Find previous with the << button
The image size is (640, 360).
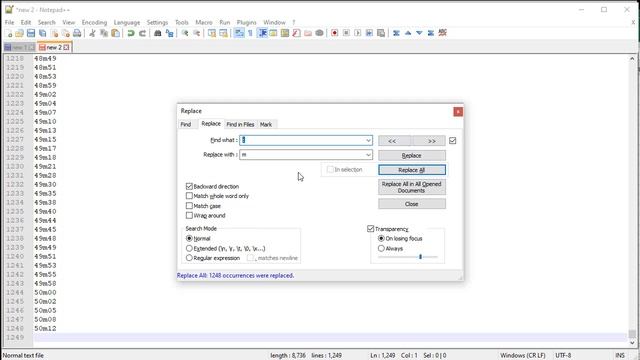395,141
